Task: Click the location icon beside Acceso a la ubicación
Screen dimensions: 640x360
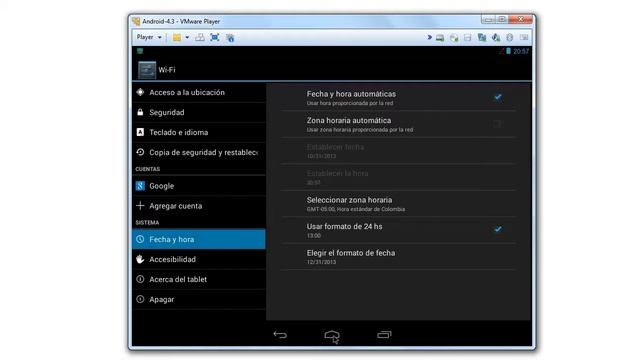Action: [x=140, y=92]
